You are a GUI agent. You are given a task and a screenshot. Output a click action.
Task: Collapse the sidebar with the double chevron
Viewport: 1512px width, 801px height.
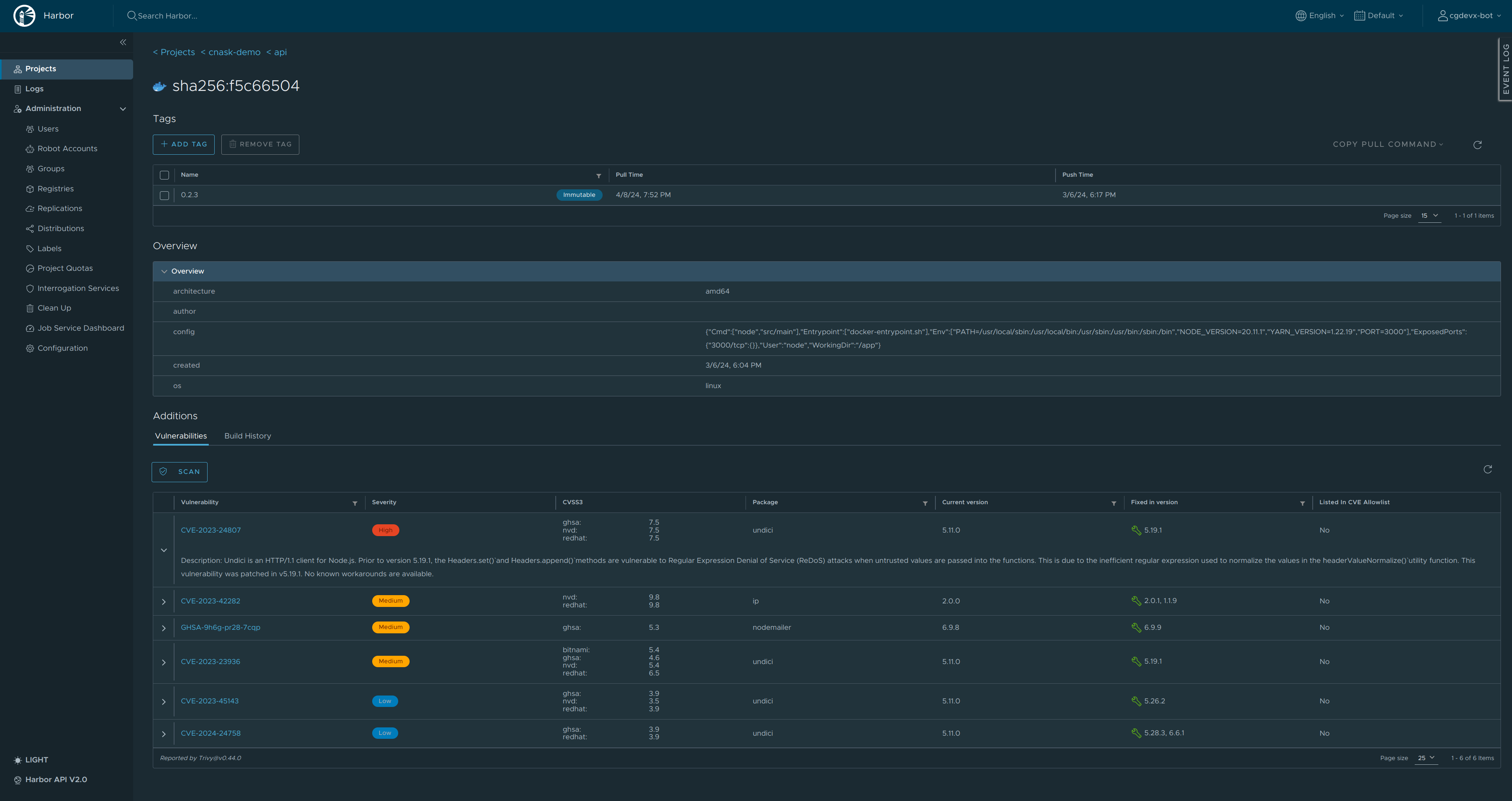tap(123, 42)
